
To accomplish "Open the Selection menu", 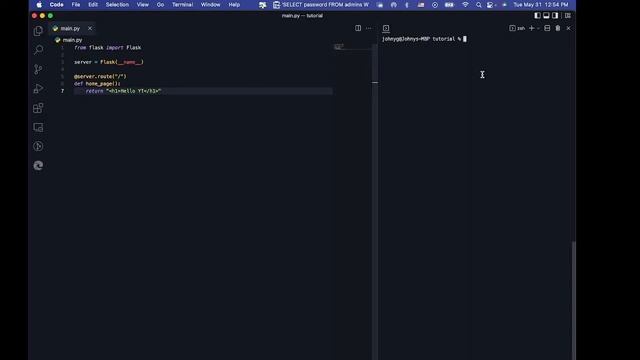I will point(117,4).
